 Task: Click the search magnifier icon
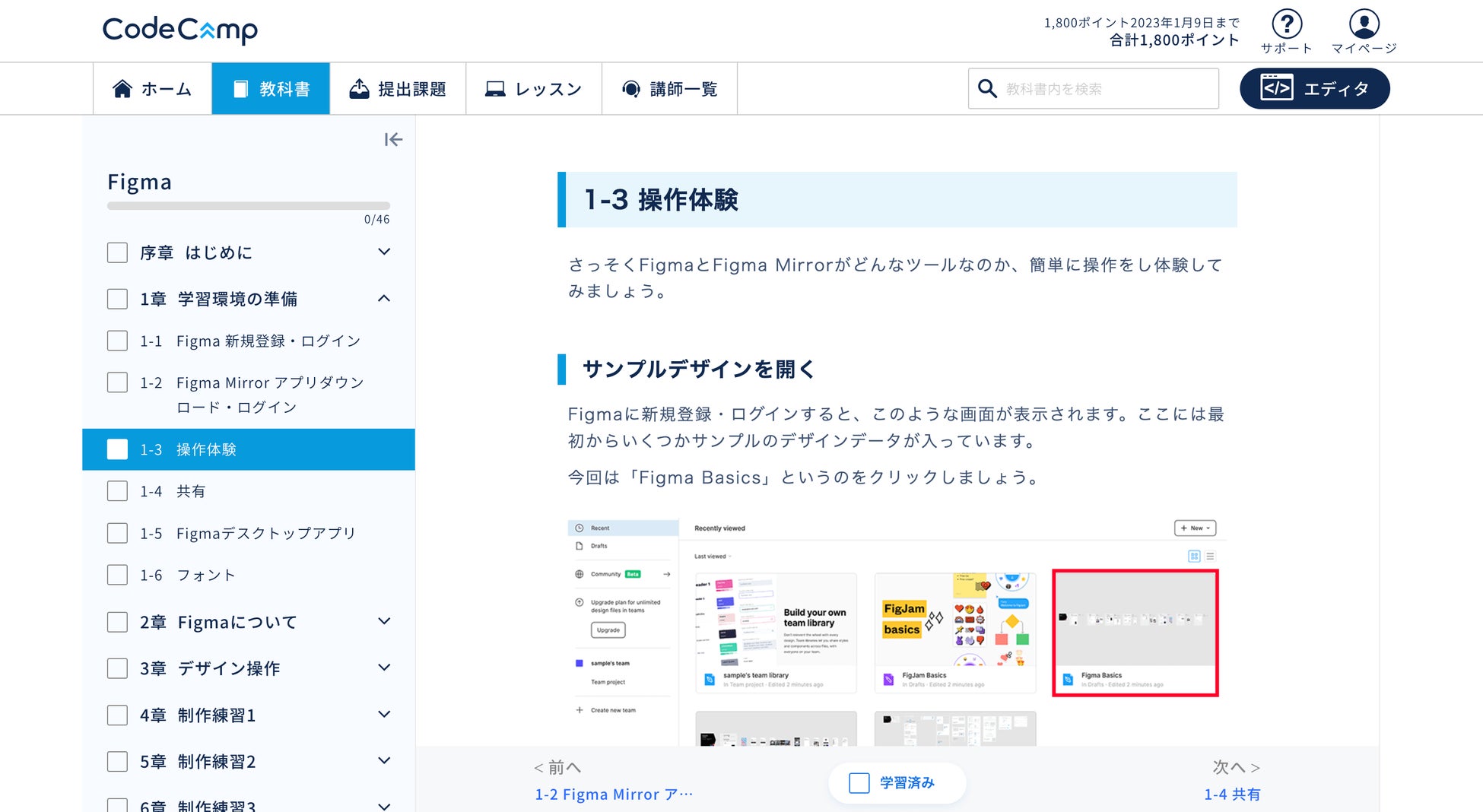click(x=987, y=88)
